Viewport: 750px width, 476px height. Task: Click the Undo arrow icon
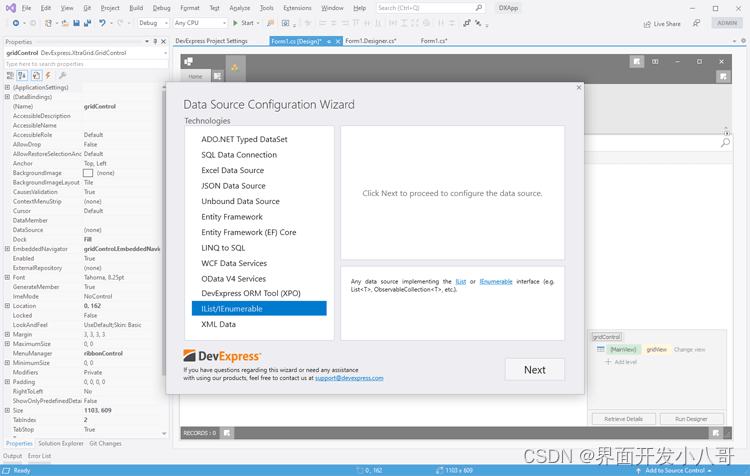[102, 23]
